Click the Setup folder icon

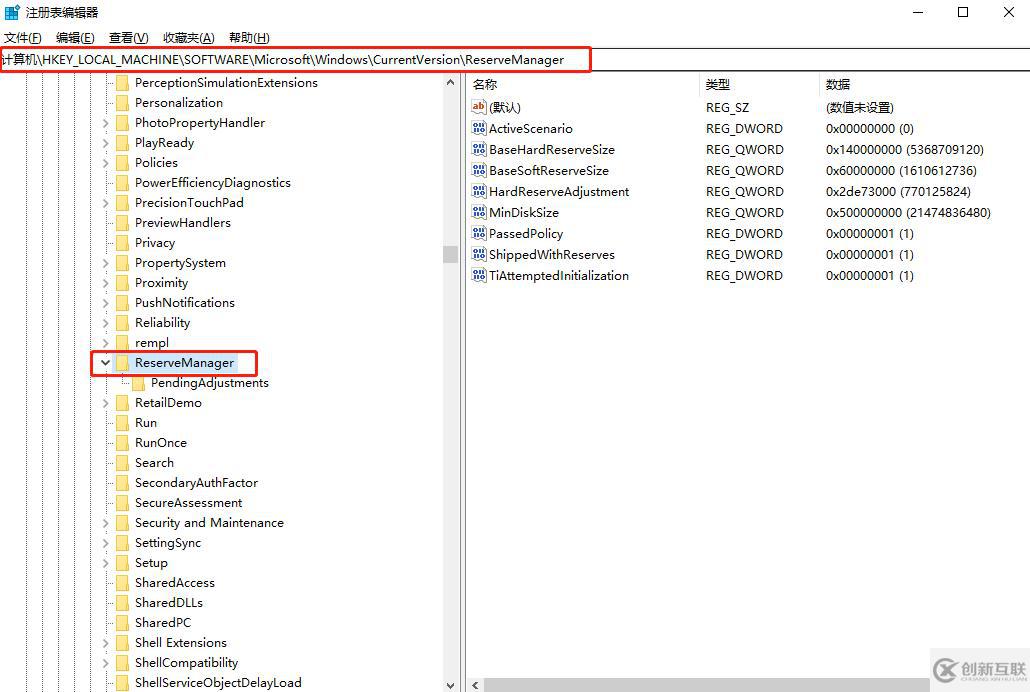pyautogui.click(x=122, y=563)
